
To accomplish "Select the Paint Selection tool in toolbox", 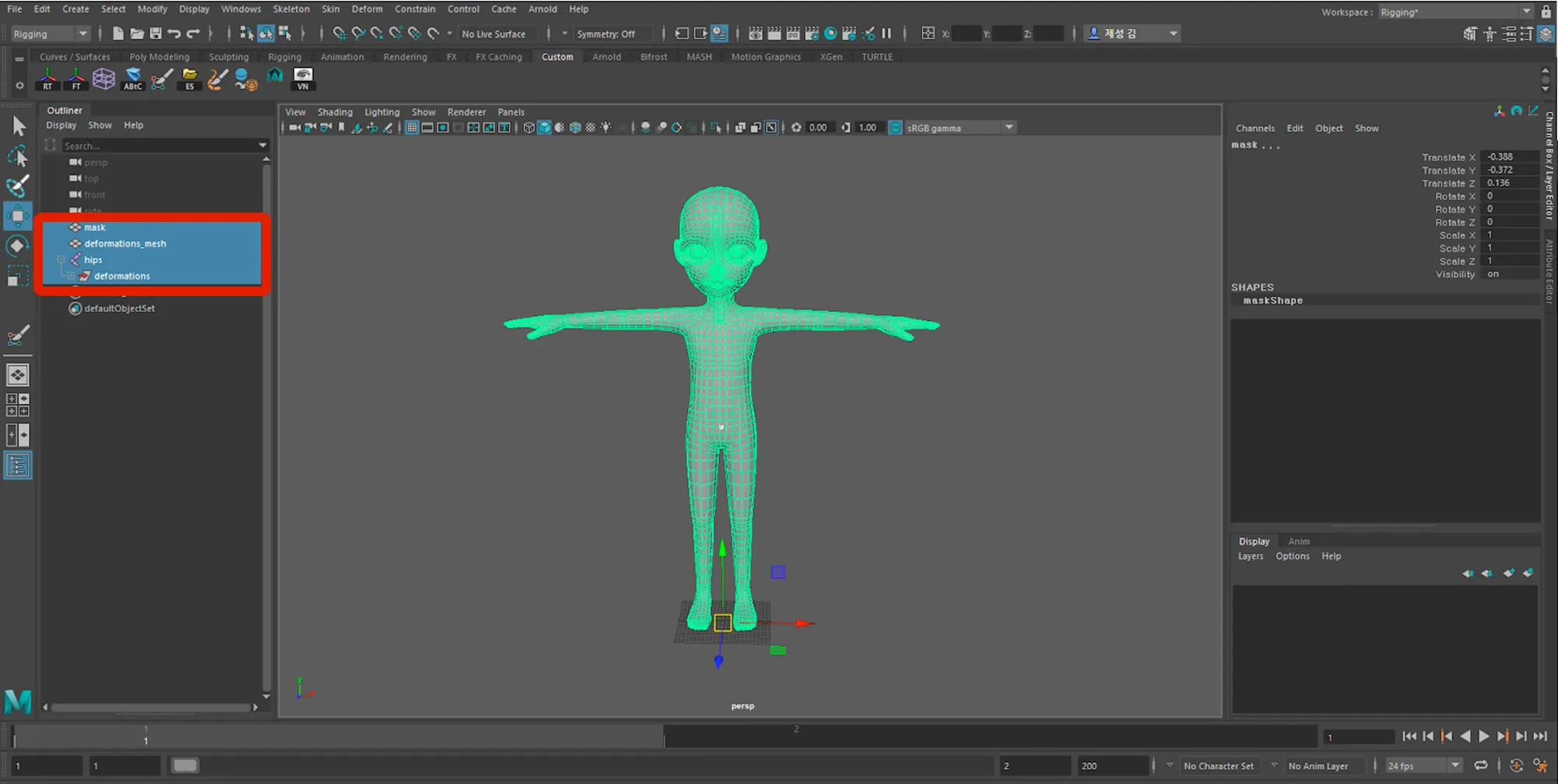I will click(18, 185).
